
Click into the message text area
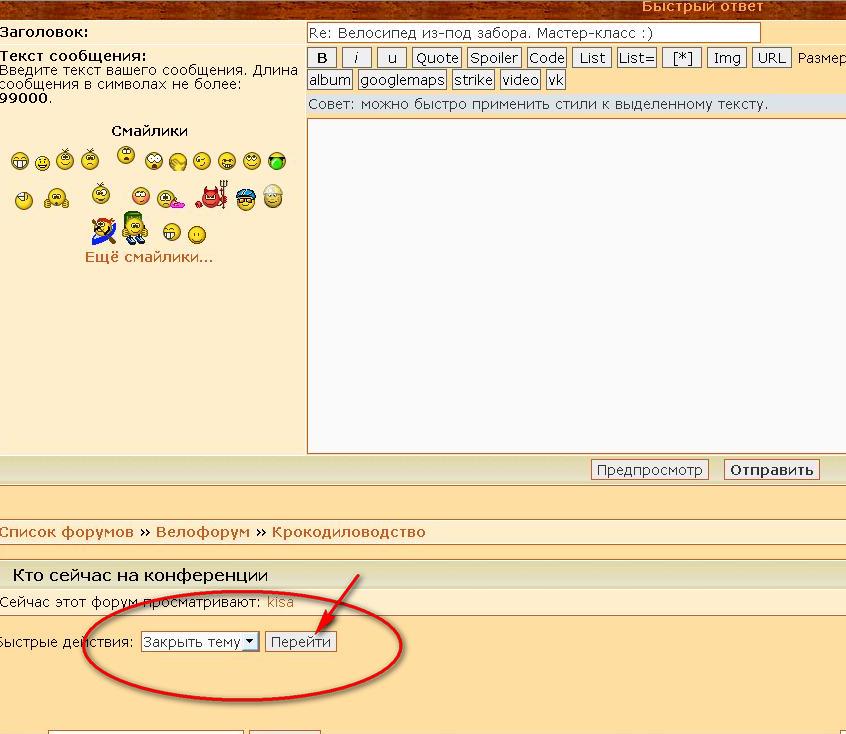pos(575,285)
